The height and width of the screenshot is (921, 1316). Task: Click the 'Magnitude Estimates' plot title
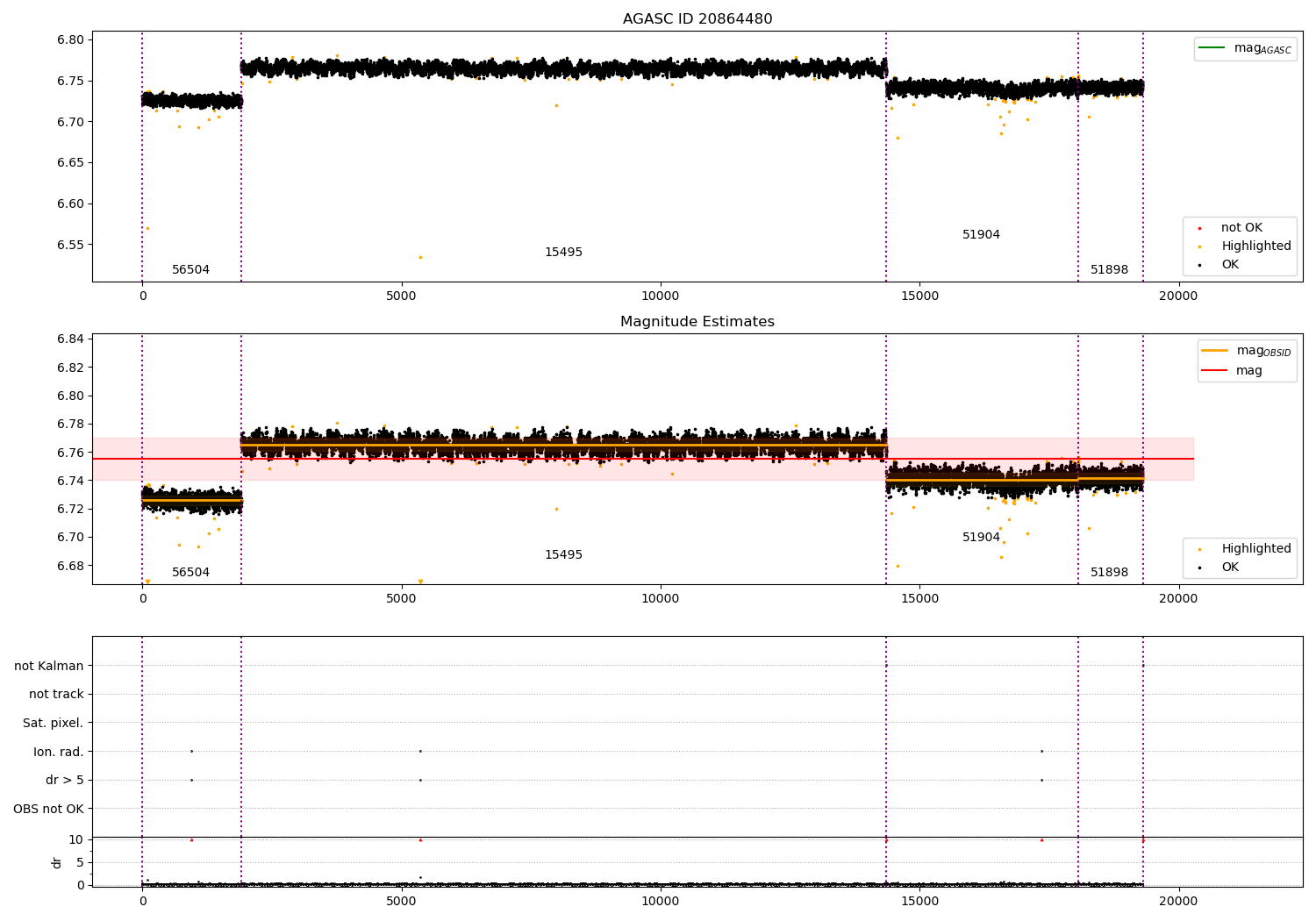[x=697, y=322]
